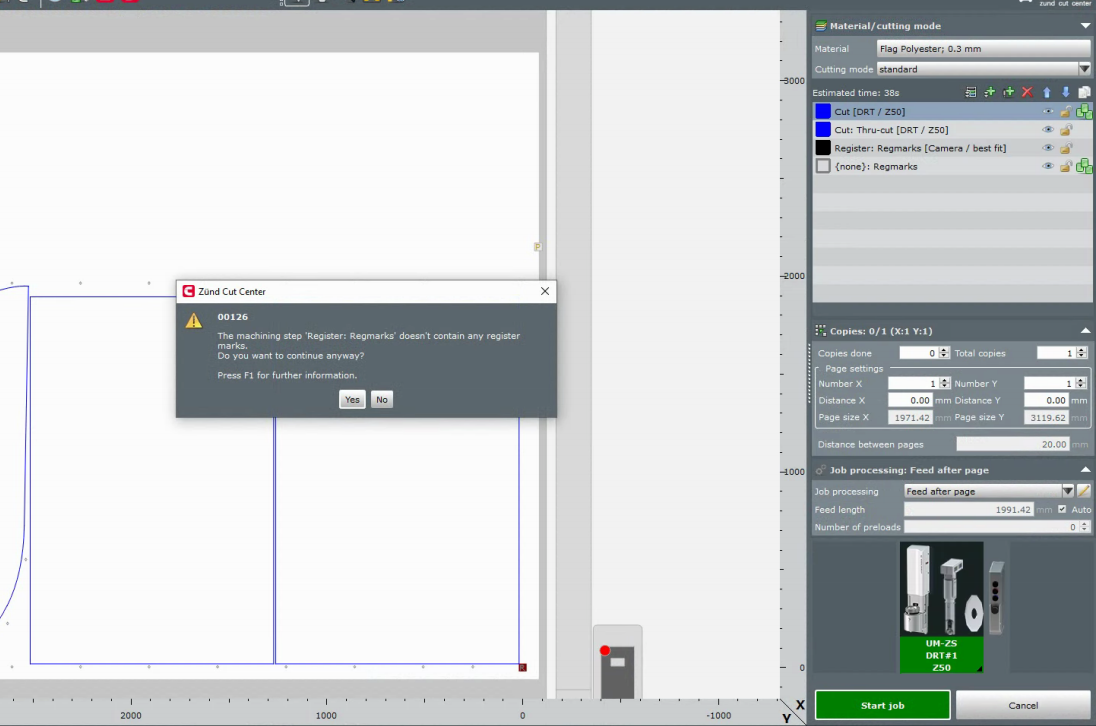Add a new method with green plus arrow icon

pyautogui.click(x=989, y=92)
